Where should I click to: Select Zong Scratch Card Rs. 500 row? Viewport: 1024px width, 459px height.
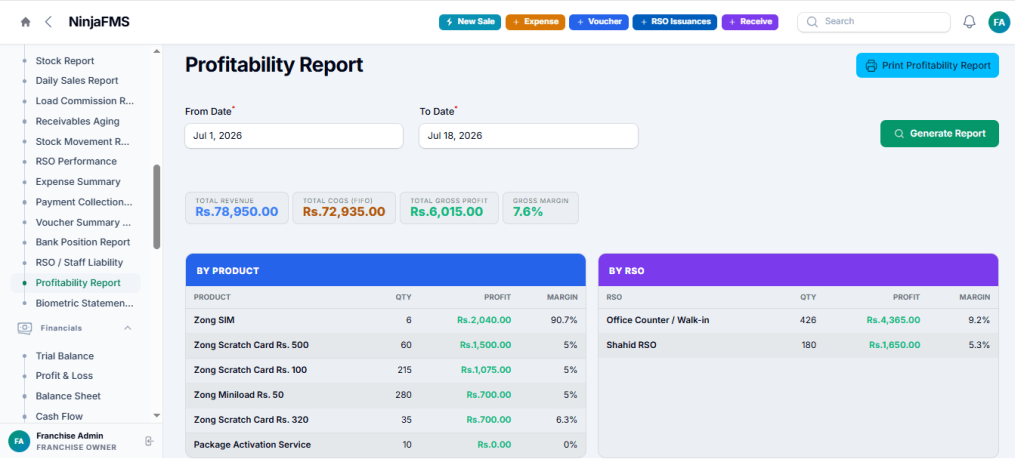pos(385,345)
